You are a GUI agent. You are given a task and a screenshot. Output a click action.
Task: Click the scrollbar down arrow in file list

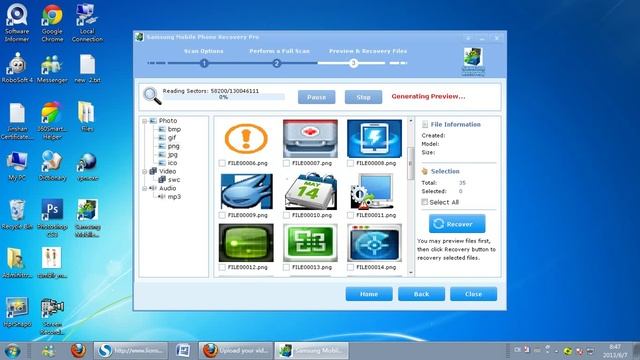[411, 273]
